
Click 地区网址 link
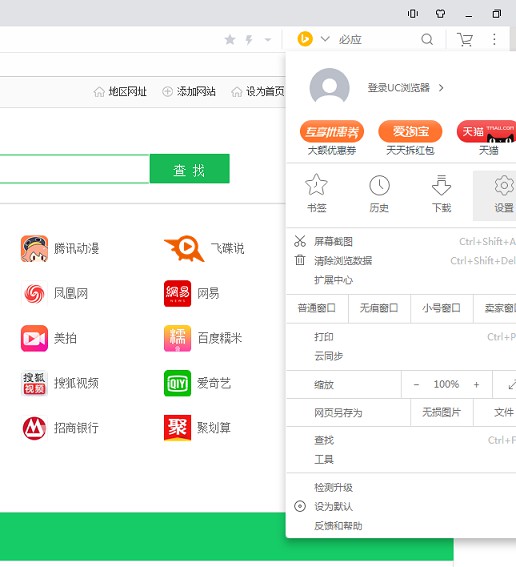click(x=128, y=91)
